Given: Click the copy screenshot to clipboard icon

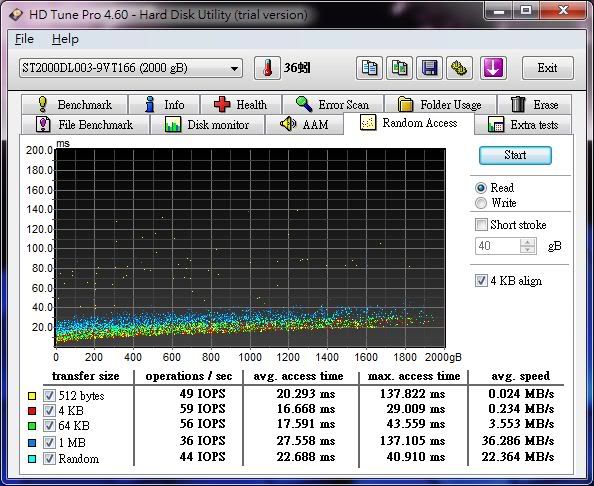Looking at the screenshot, I should pos(399,68).
